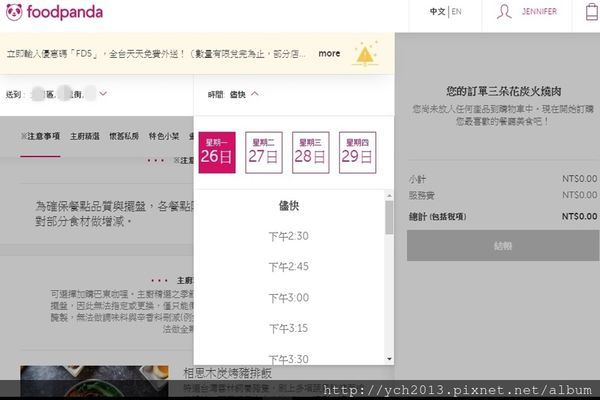Choose 下午3:00 delivery time
This screenshot has width=600, height=400.
[x=289, y=298]
